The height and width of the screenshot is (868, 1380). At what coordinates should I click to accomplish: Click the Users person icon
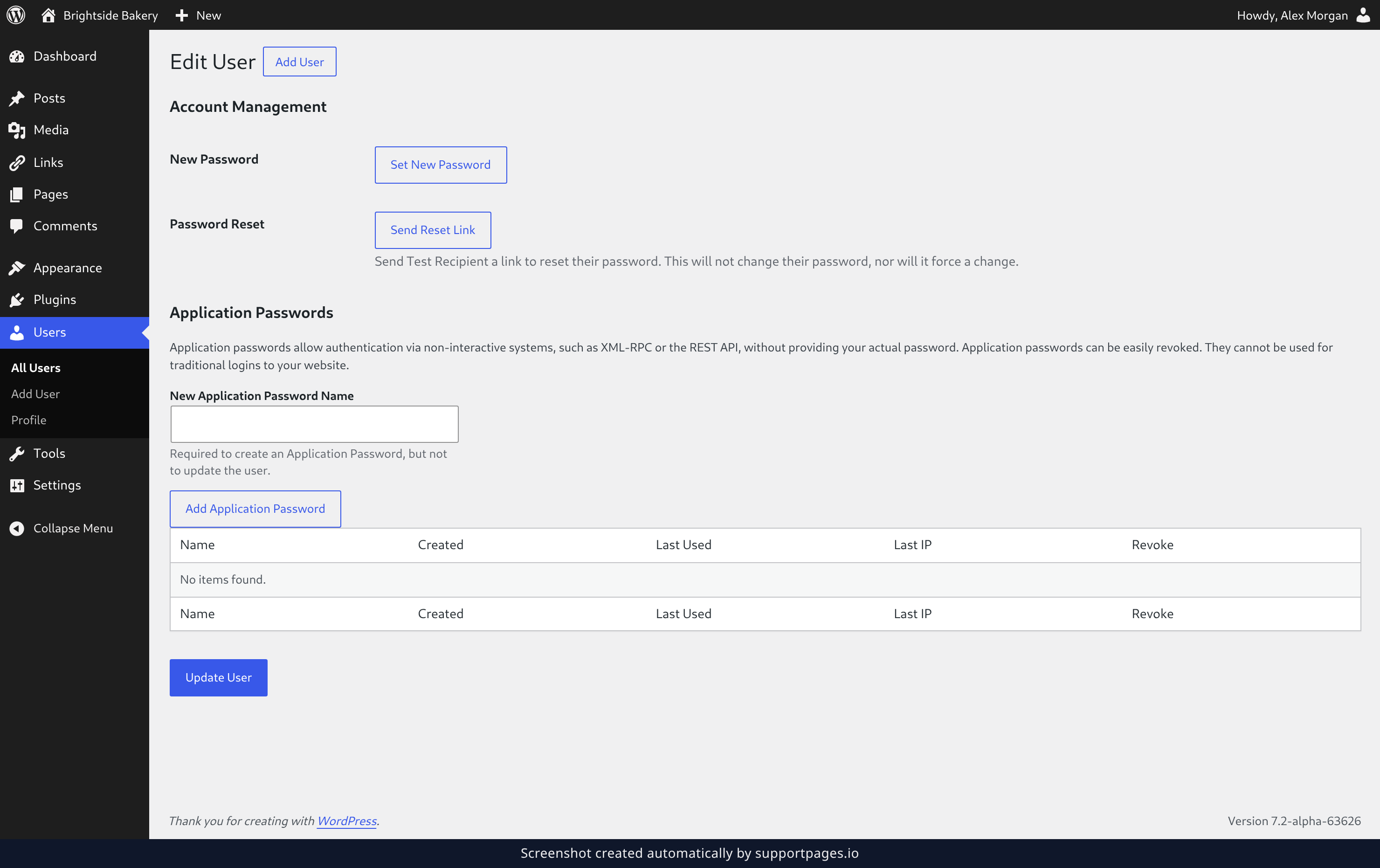17,332
